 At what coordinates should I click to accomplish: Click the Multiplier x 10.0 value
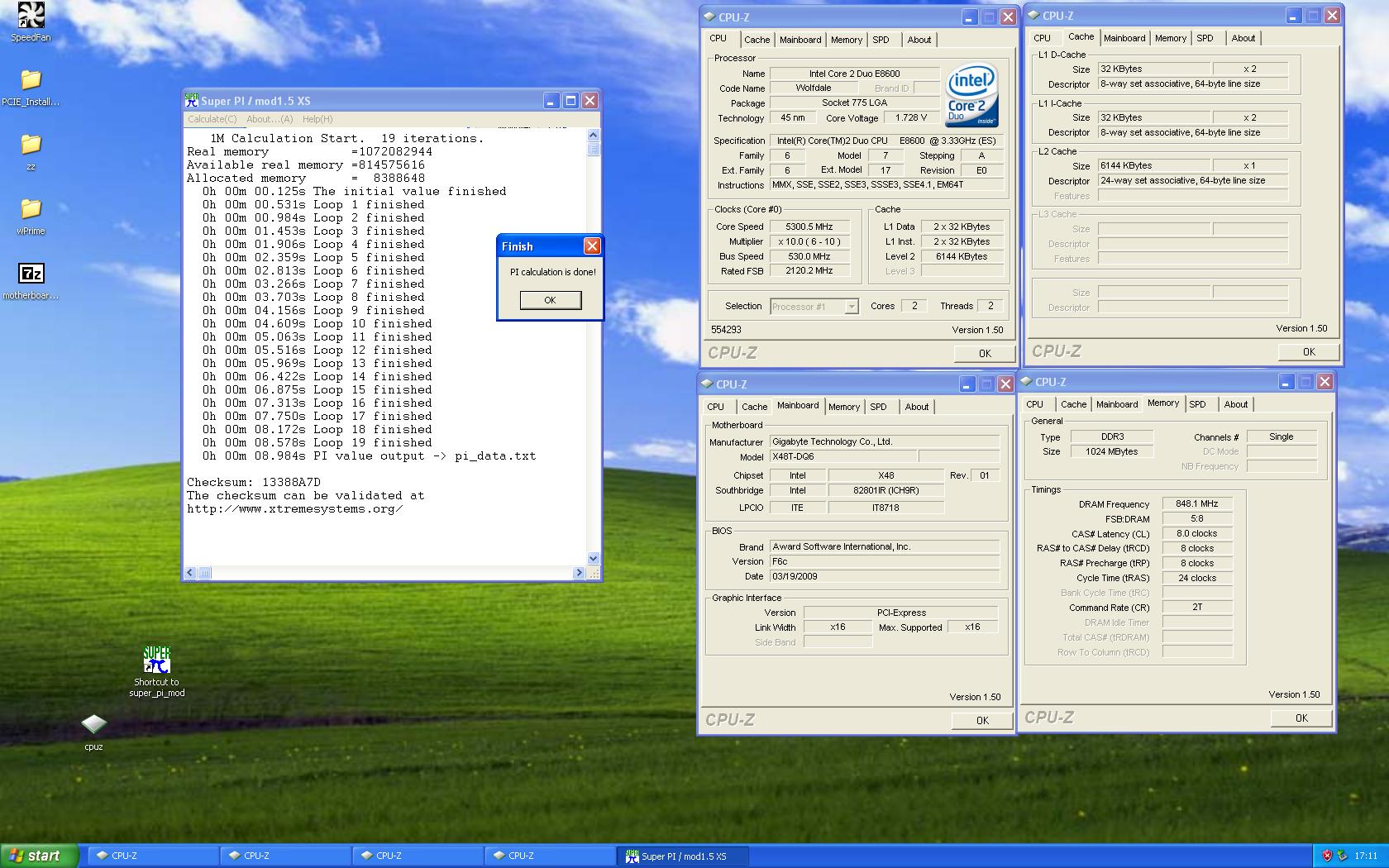(x=809, y=241)
